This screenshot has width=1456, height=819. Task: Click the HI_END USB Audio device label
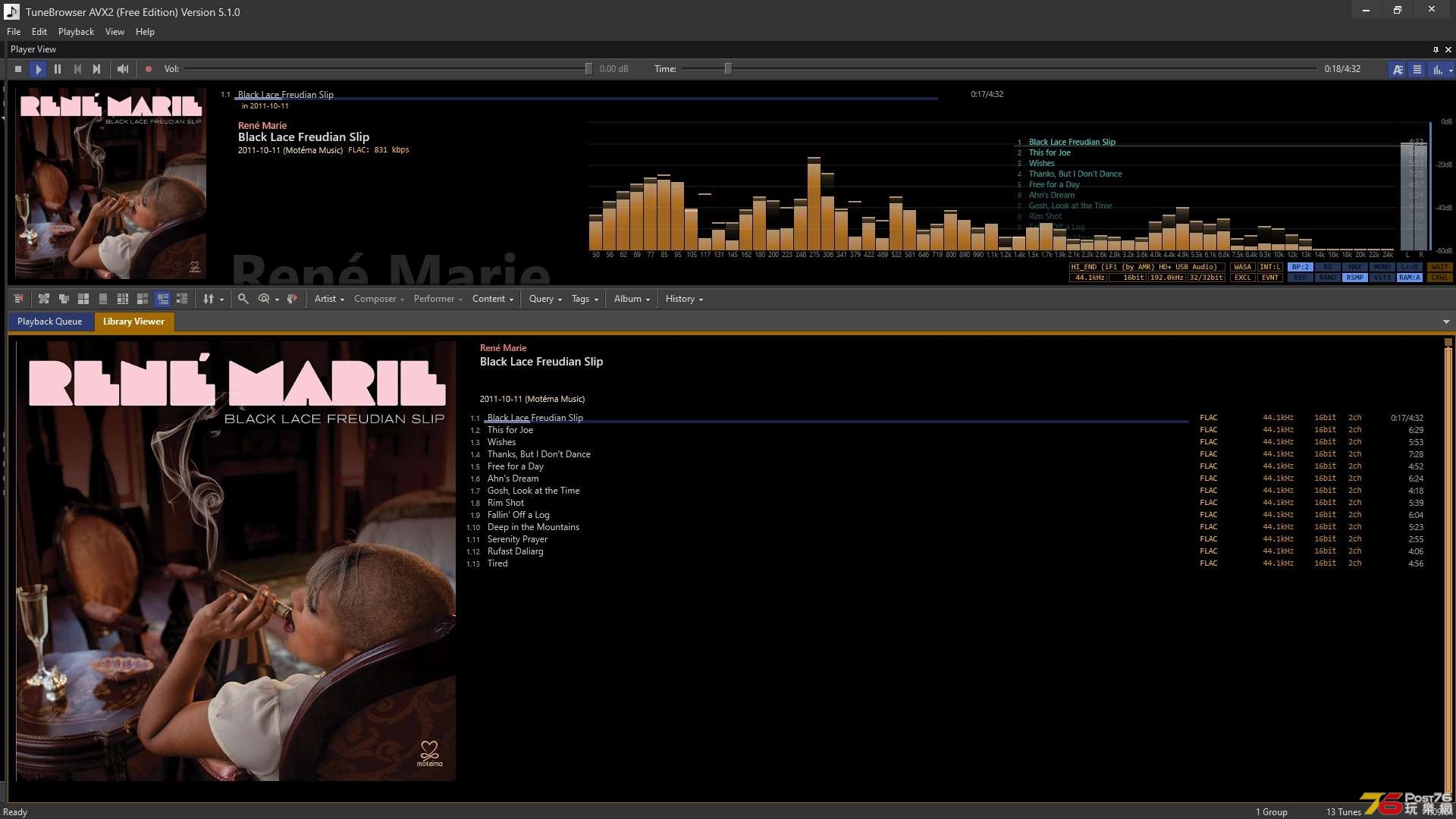click(1147, 267)
